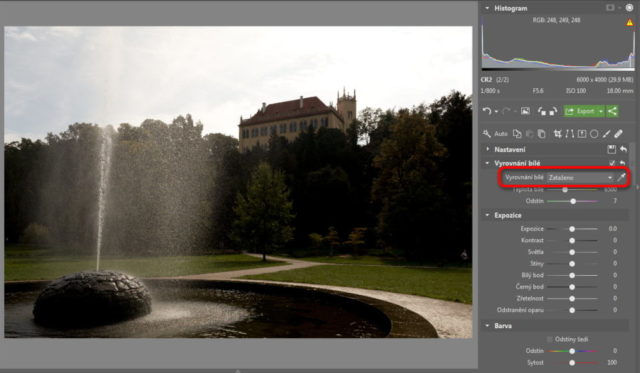Screen dimensions: 640x373
Task: Click the Expozice slider handle
Action: (572, 229)
